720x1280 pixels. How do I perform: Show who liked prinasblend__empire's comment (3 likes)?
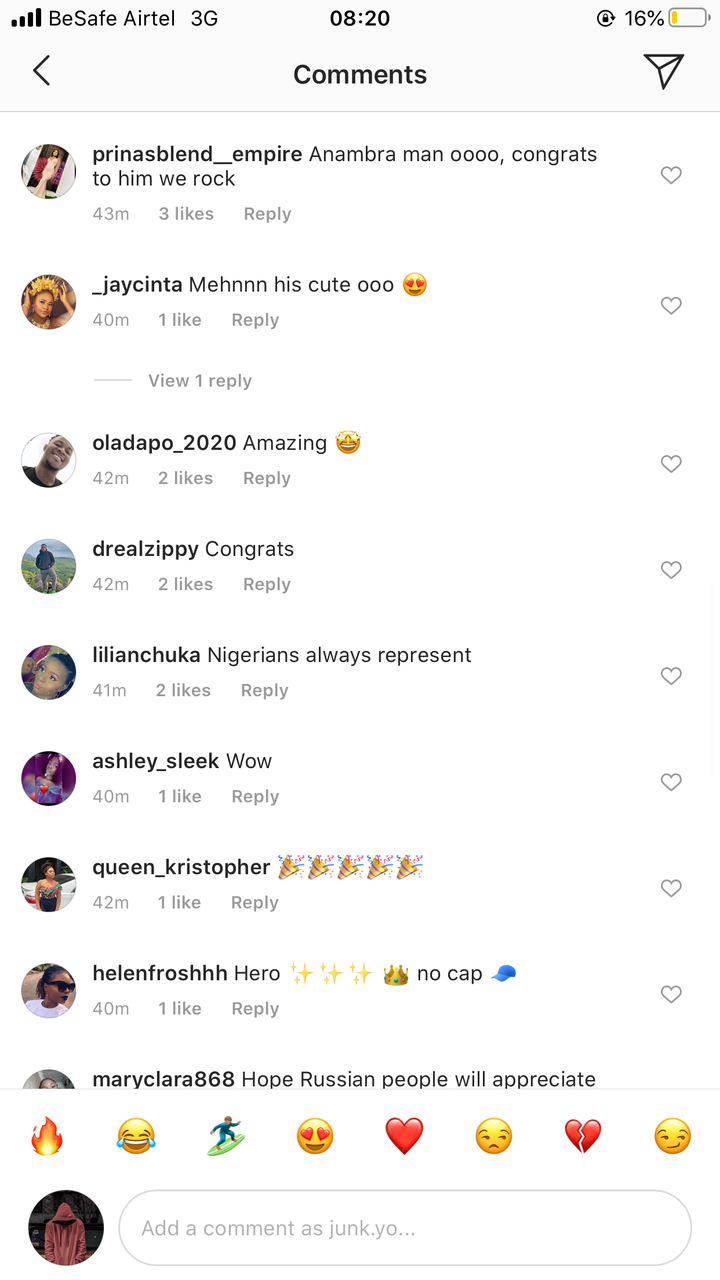pos(186,214)
